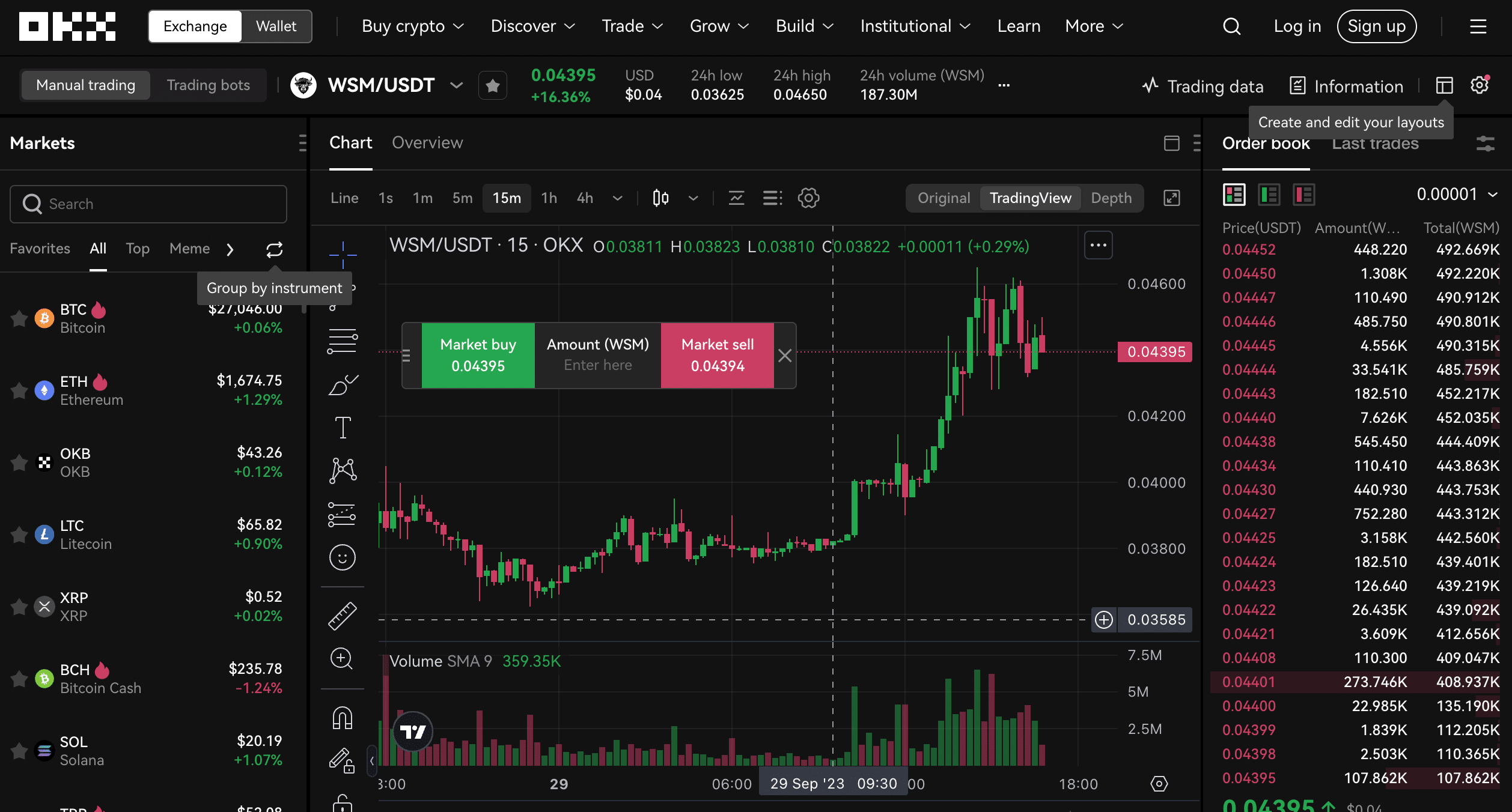This screenshot has height=812, width=1512.
Task: Expand more time intervals chevron after 4h
Action: (x=617, y=198)
